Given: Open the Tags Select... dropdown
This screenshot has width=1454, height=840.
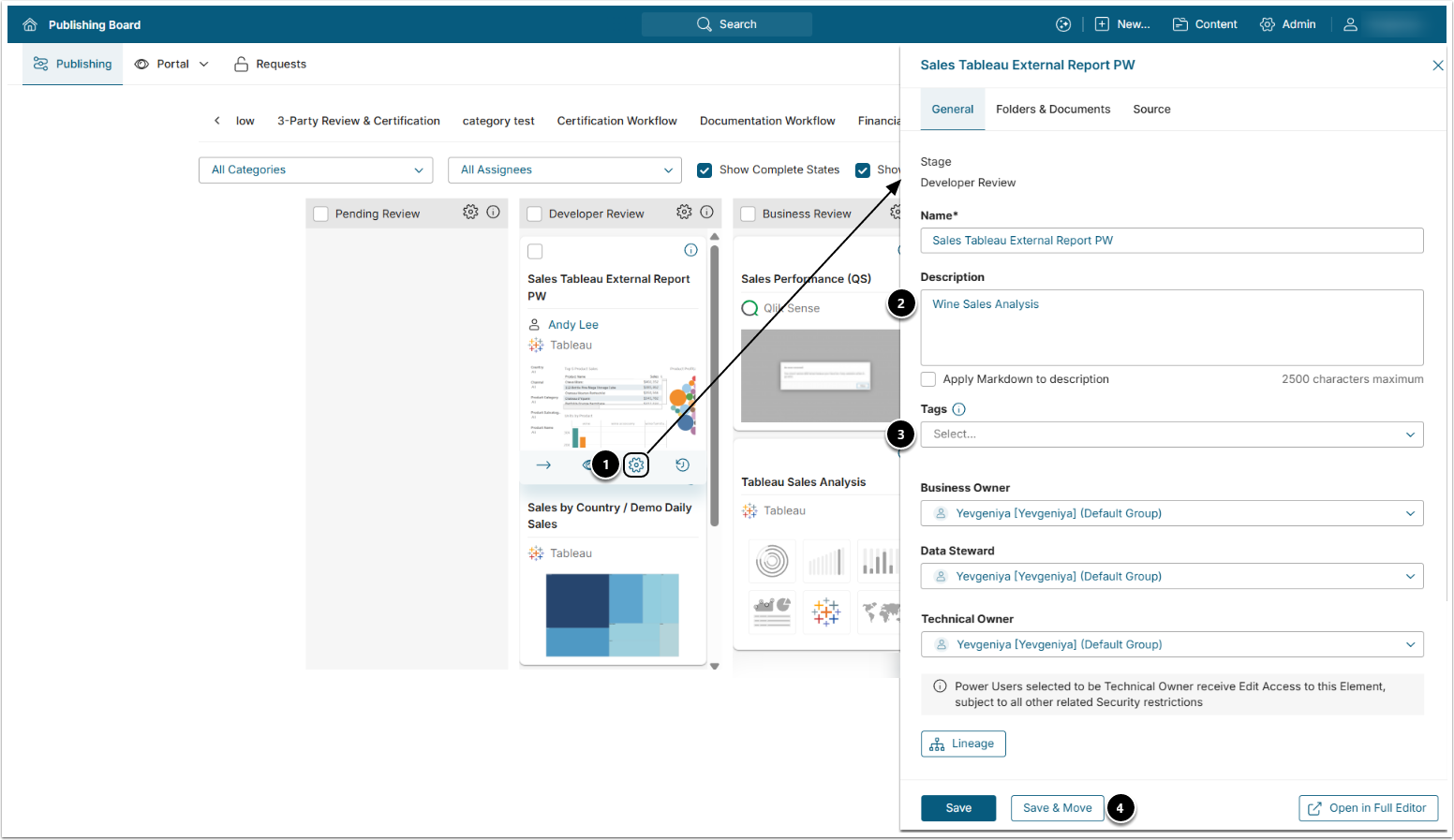Looking at the screenshot, I should (x=1172, y=435).
